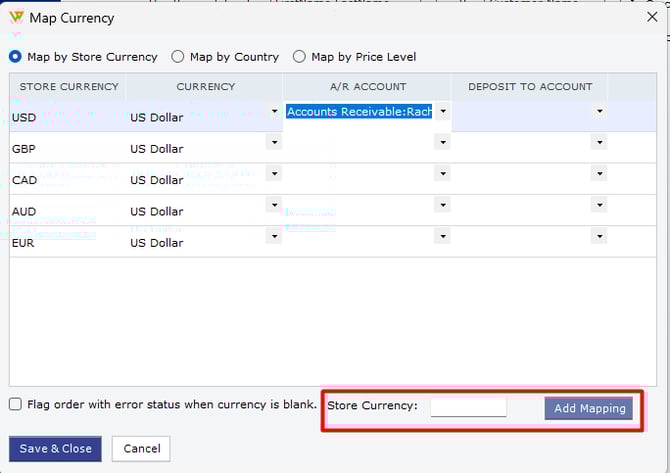Select Map by Price Level option
670x473 pixels.
(x=300, y=57)
